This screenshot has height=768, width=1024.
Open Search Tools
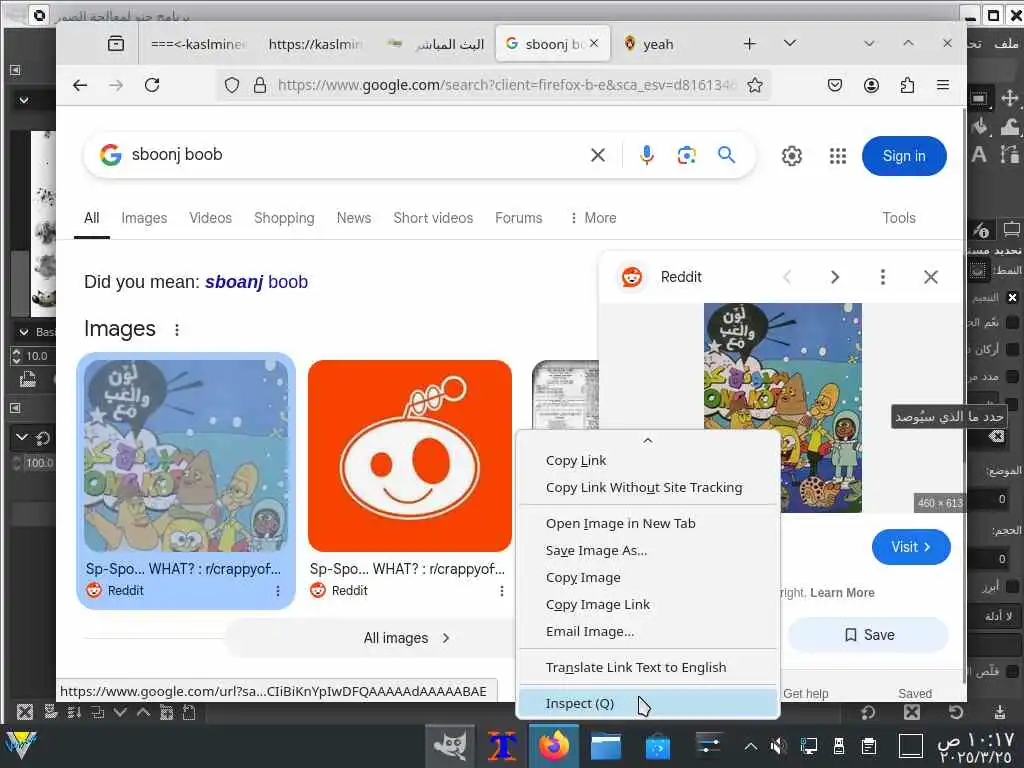[x=899, y=218]
